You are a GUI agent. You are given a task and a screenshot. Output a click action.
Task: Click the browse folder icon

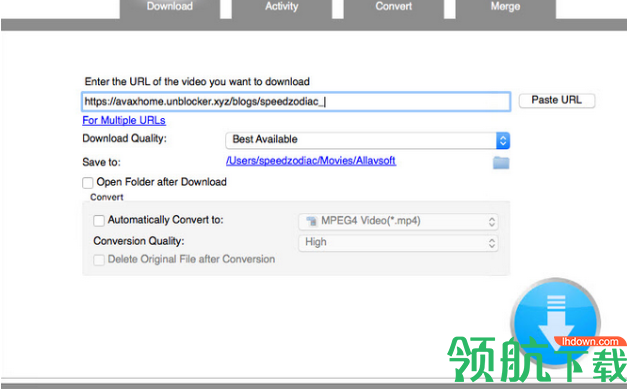501,163
